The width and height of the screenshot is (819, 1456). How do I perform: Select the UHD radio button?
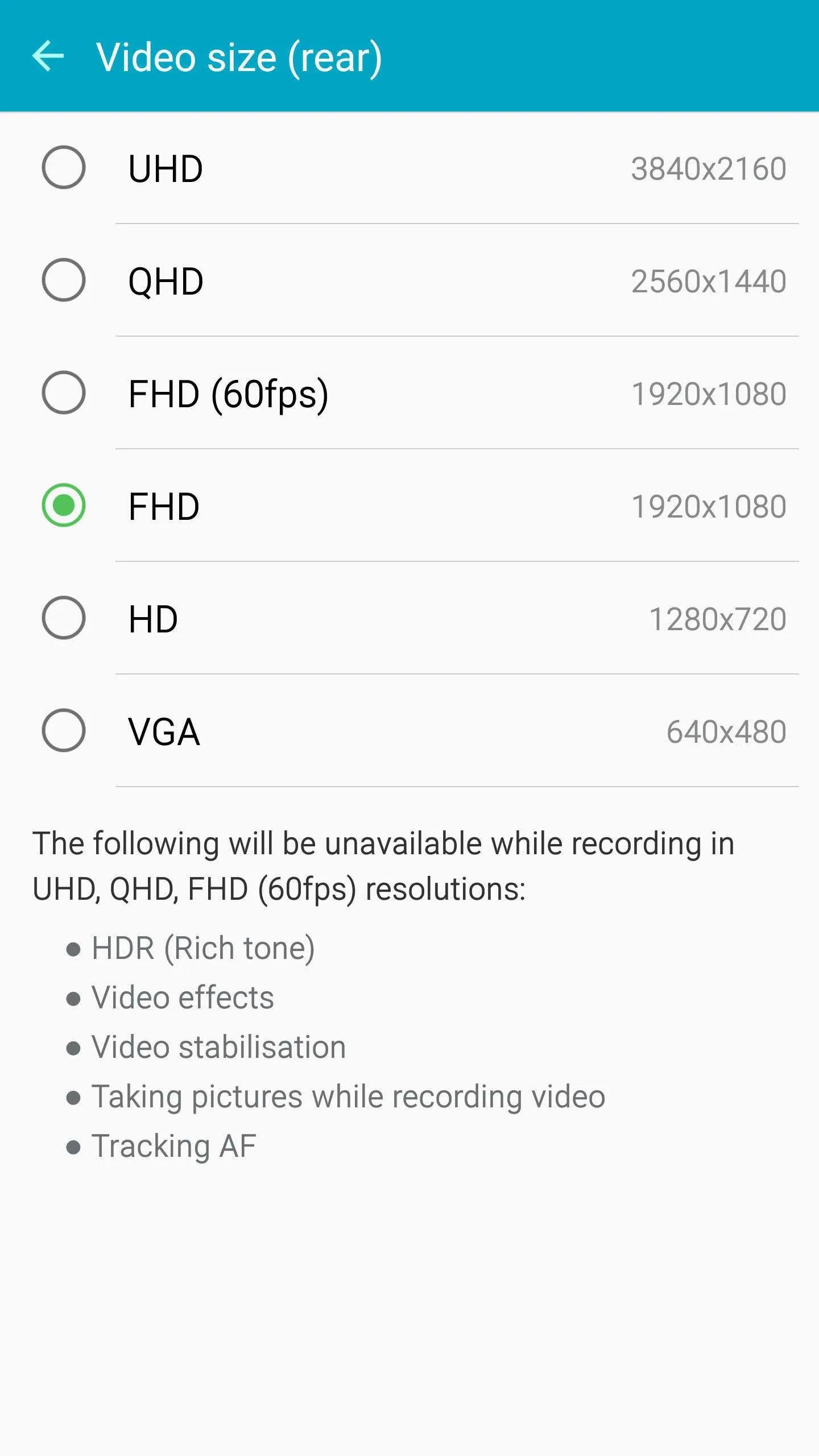[64, 167]
